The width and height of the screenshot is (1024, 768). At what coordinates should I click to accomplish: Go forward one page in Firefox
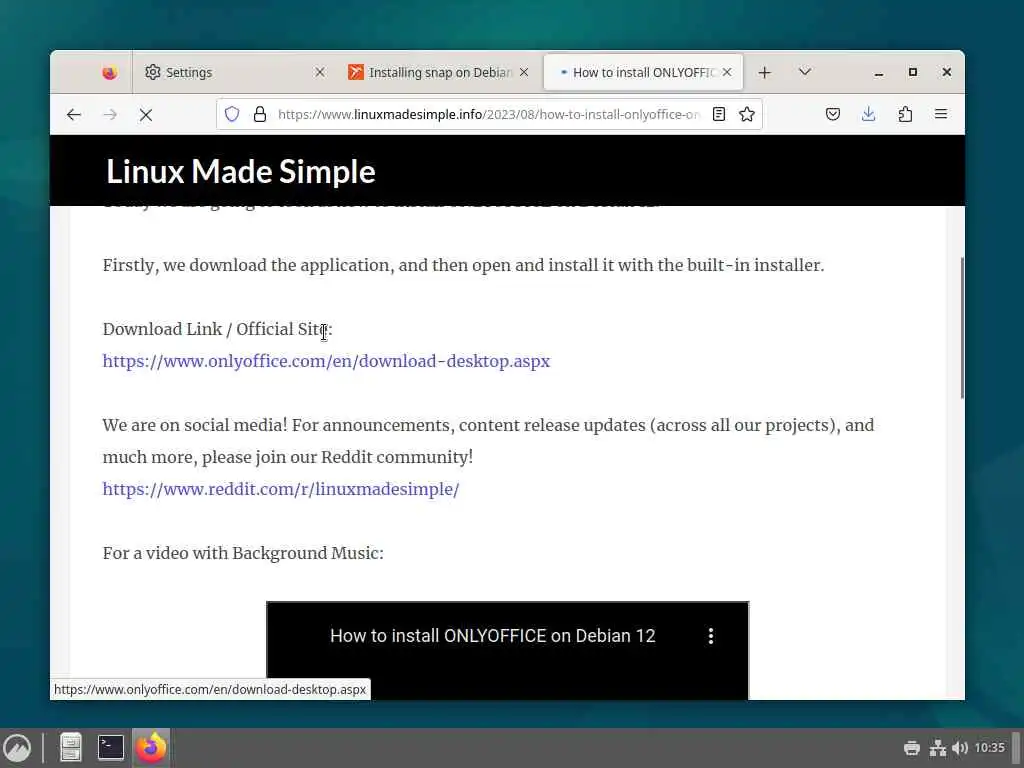click(110, 115)
